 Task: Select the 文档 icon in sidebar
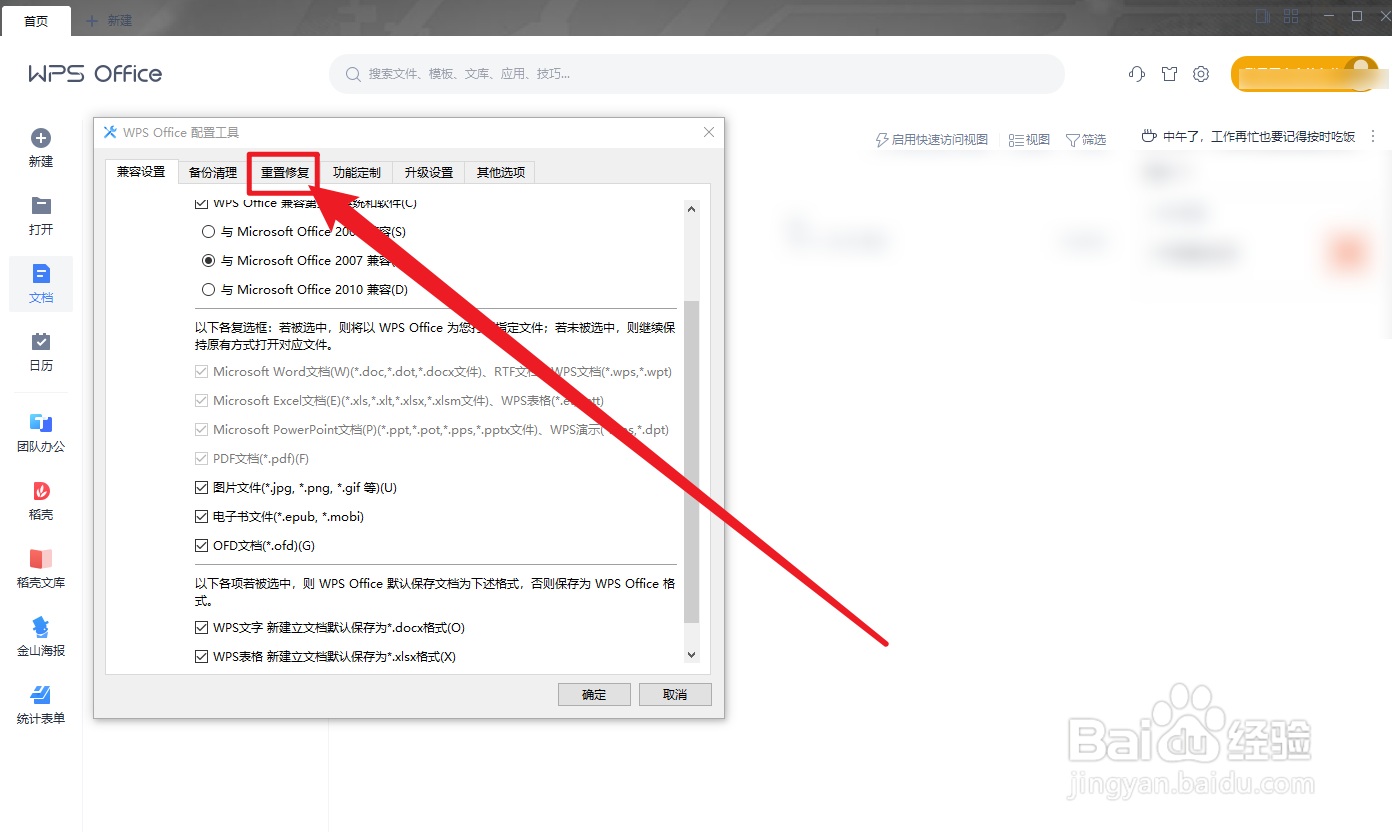pyautogui.click(x=41, y=274)
